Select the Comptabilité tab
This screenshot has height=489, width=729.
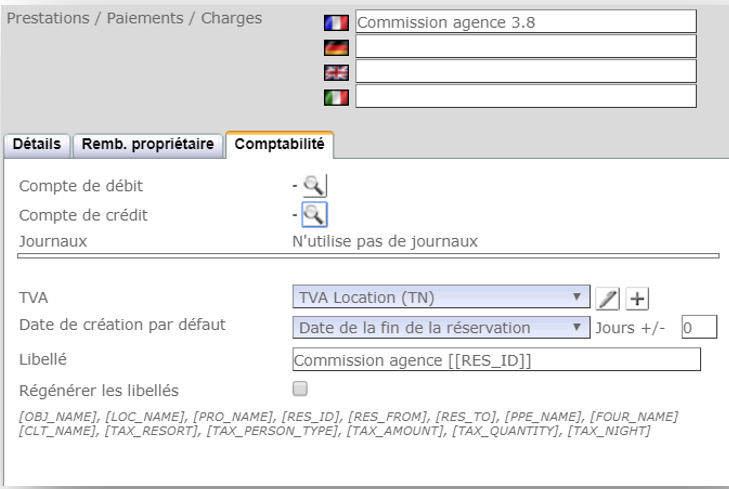pyautogui.click(x=279, y=145)
